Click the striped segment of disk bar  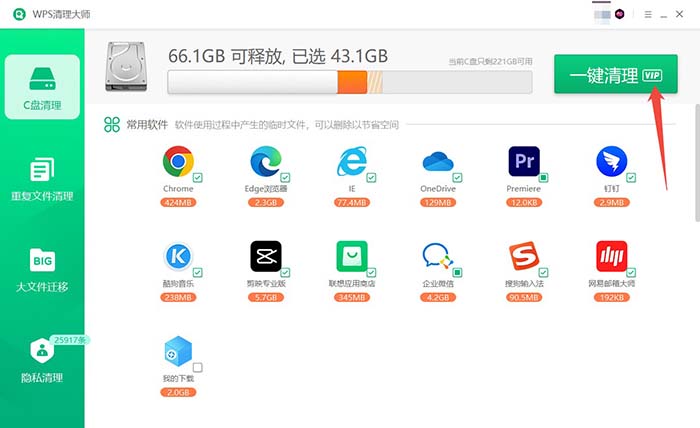tap(375, 82)
